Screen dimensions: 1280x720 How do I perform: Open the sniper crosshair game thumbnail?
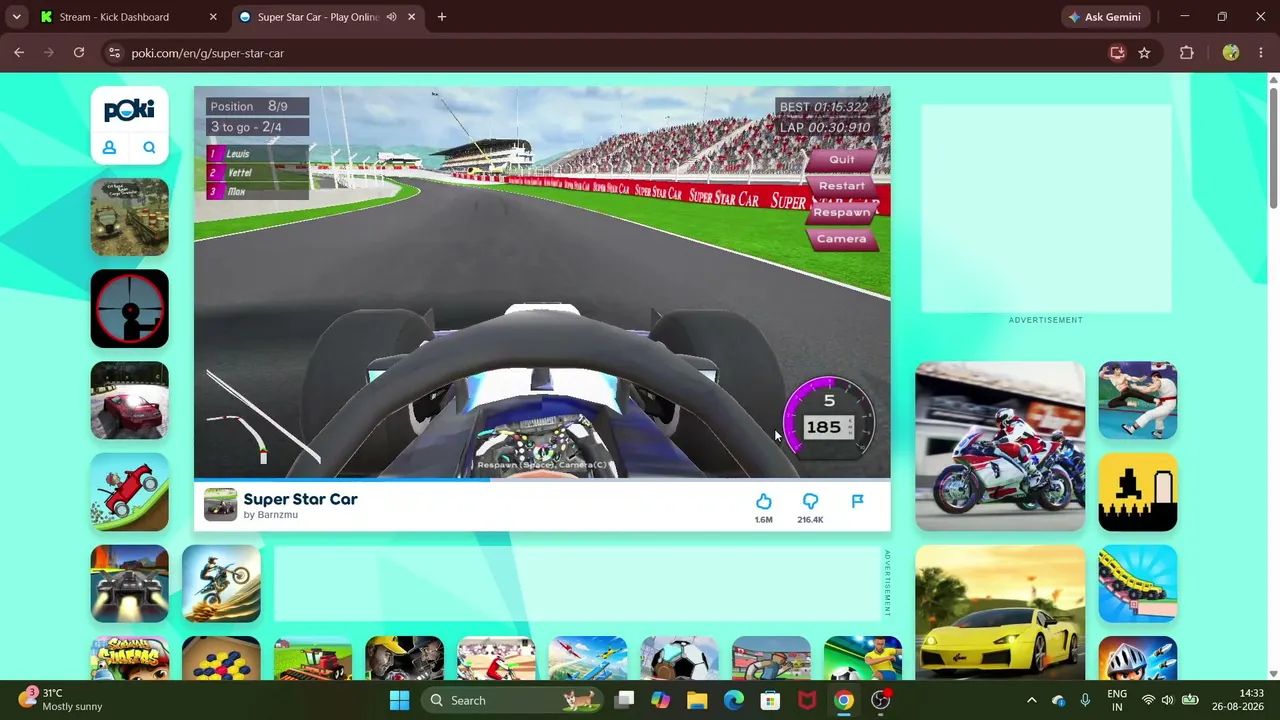tap(130, 309)
